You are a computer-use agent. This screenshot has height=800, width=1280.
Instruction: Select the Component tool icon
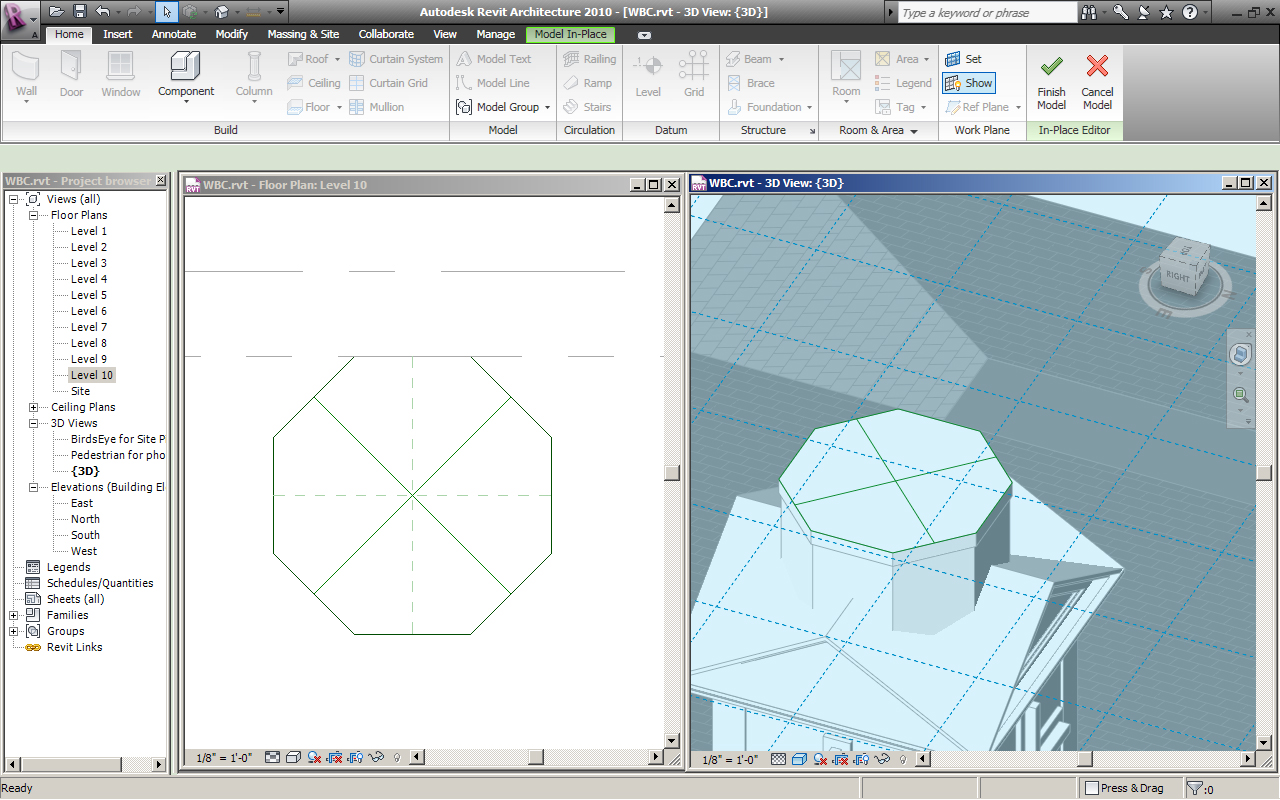point(186,67)
